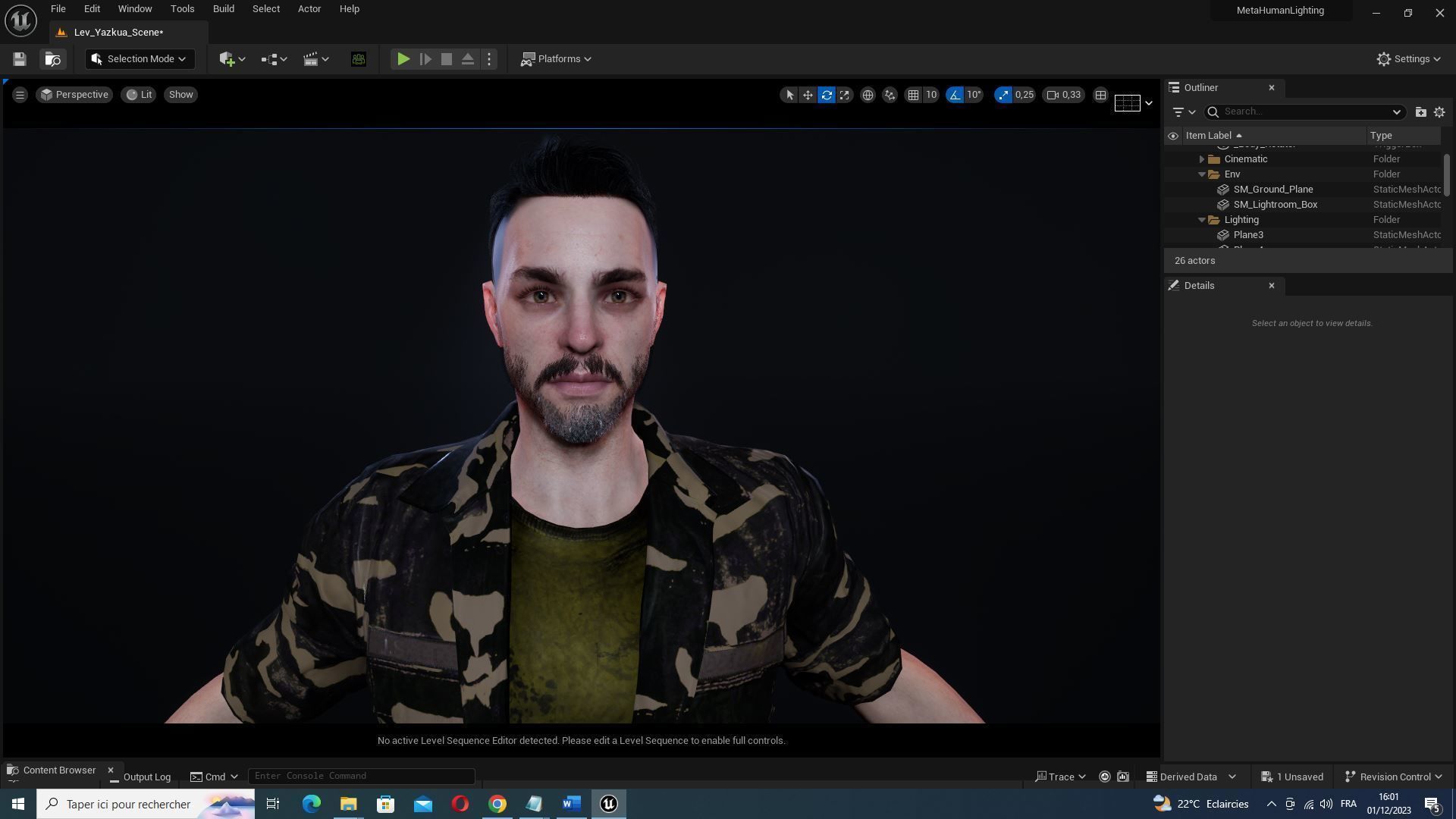The width and height of the screenshot is (1456, 819).
Task: Open the Platforms dropdown
Action: [556, 59]
